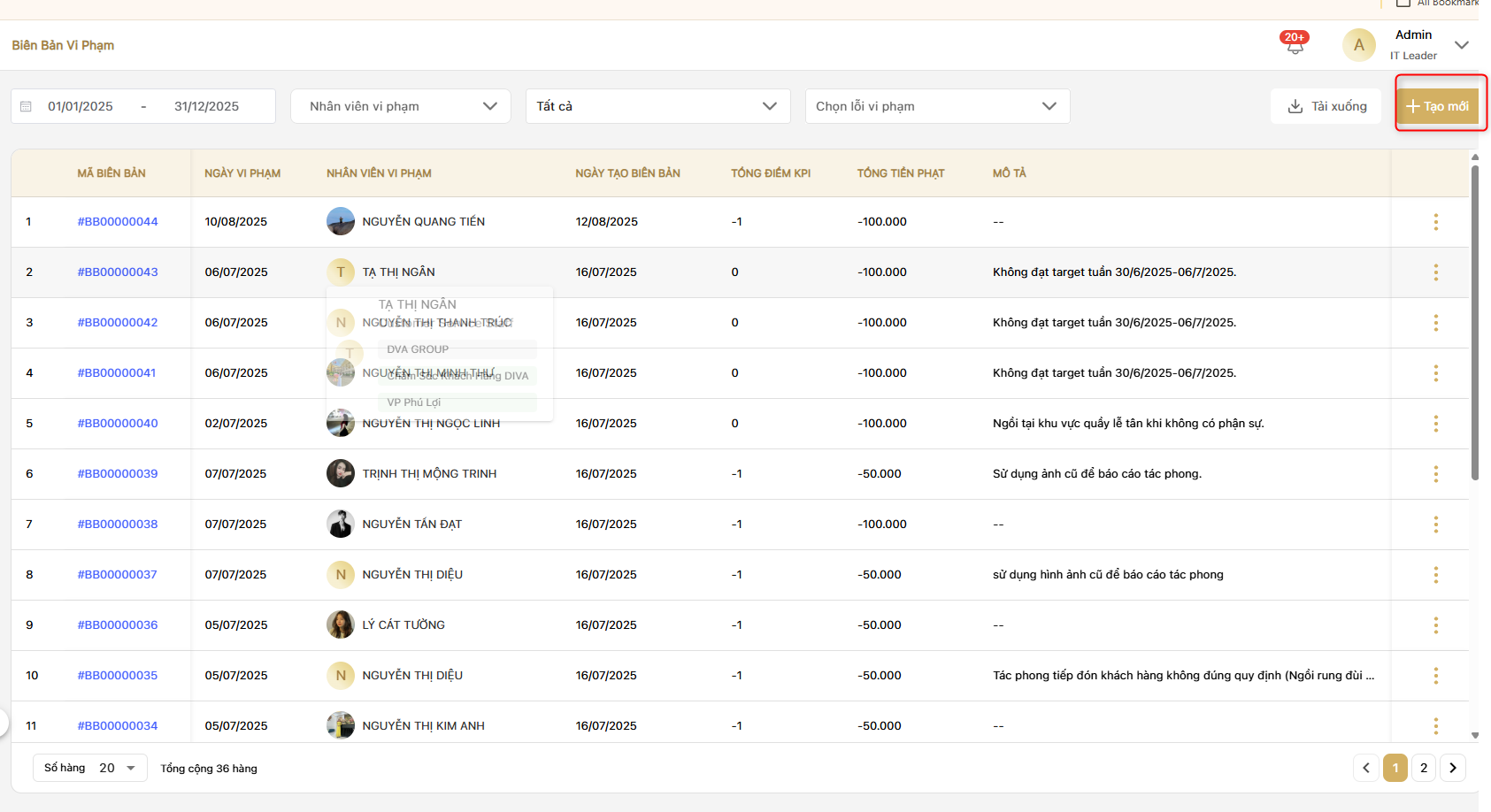Switch to page 2 of results

(1423, 768)
